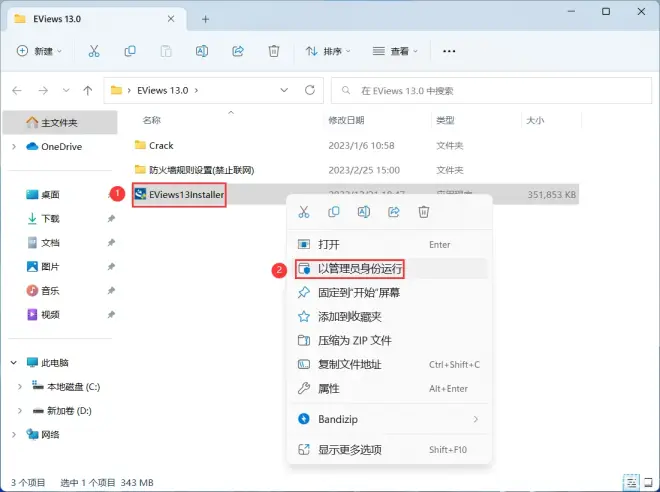Switch to large icons view in status bar

648,482
